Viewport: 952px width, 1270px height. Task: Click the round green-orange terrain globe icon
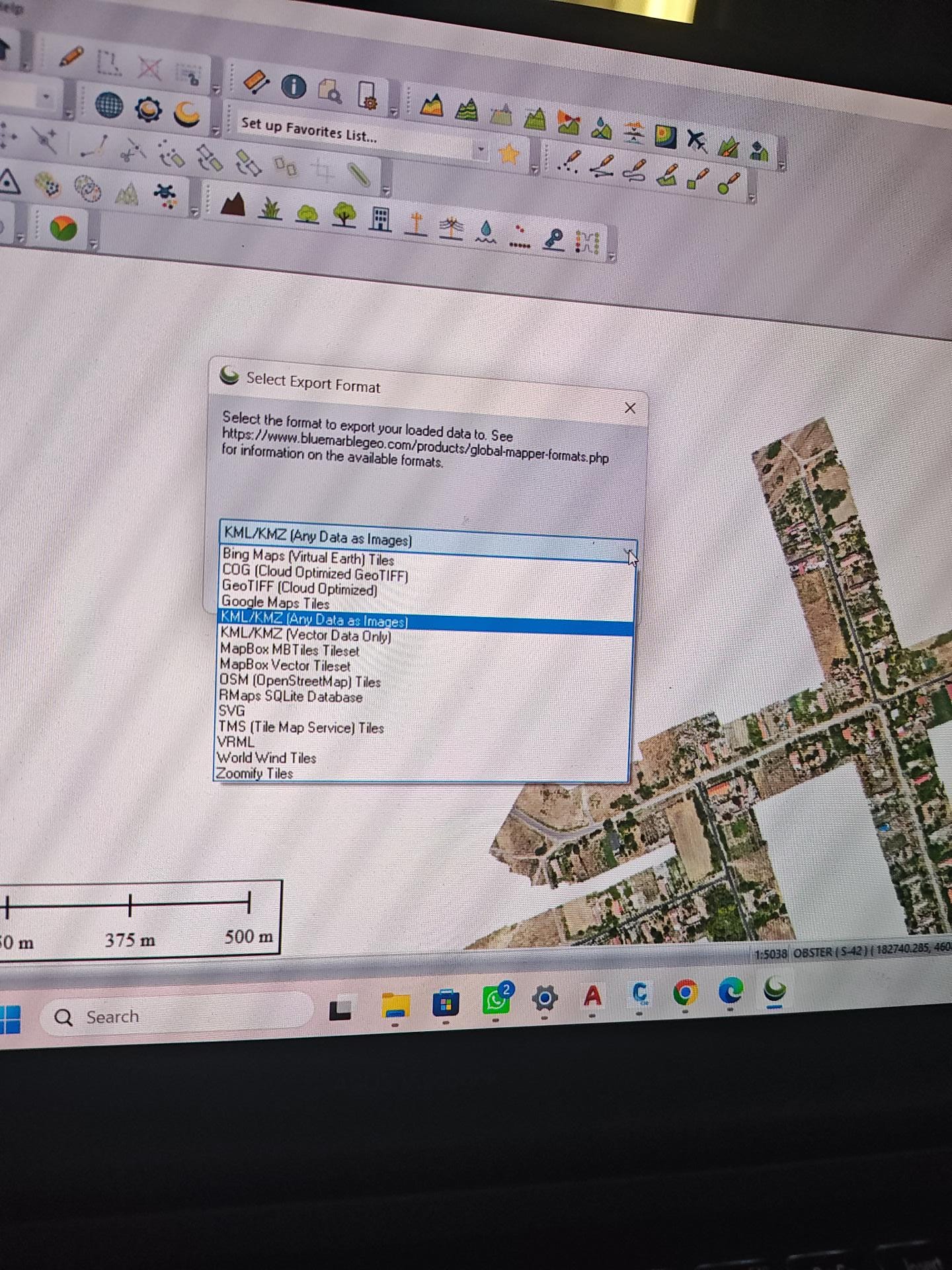(63, 228)
